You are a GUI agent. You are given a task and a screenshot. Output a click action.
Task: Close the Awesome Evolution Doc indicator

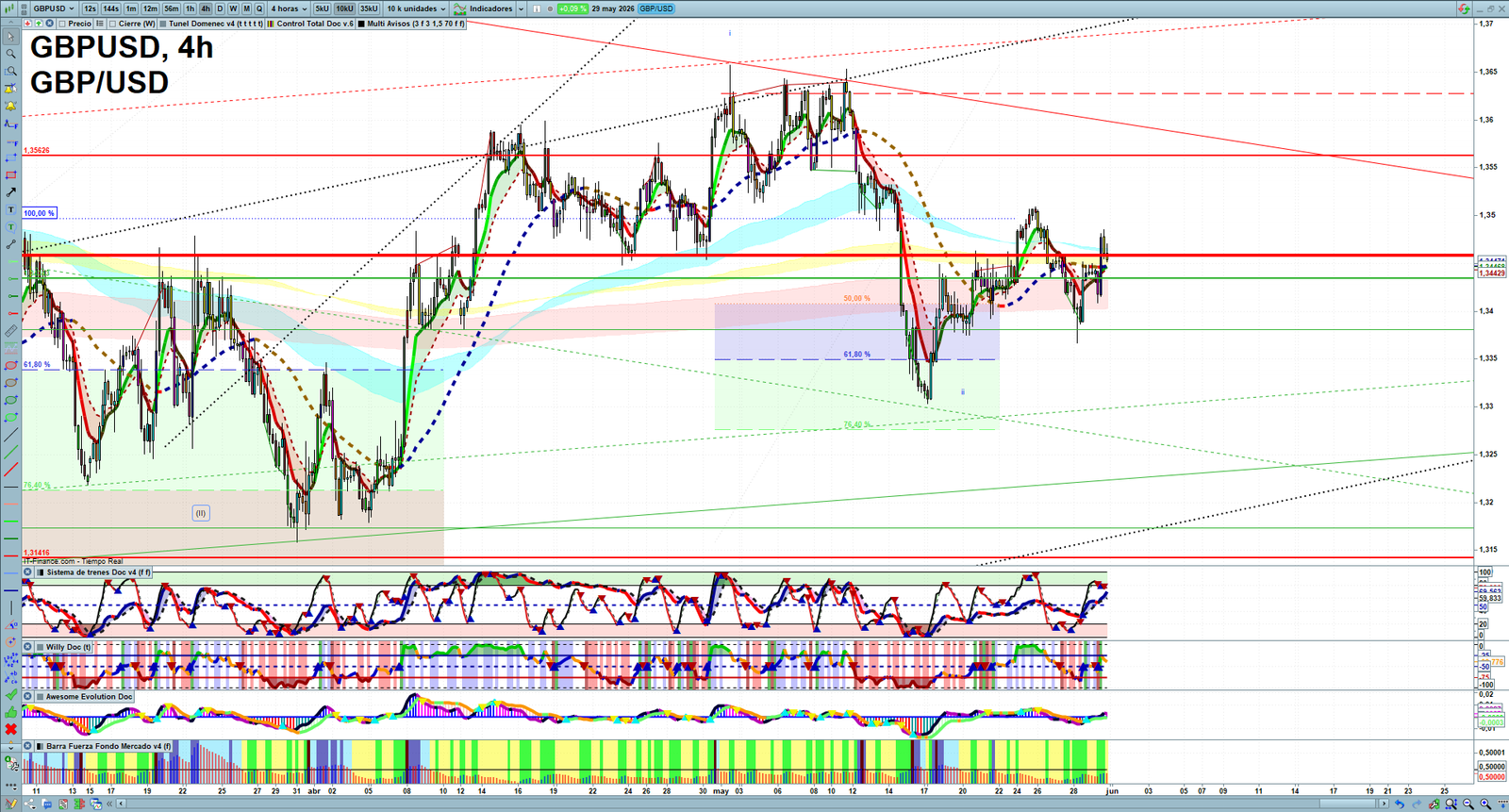point(28,697)
